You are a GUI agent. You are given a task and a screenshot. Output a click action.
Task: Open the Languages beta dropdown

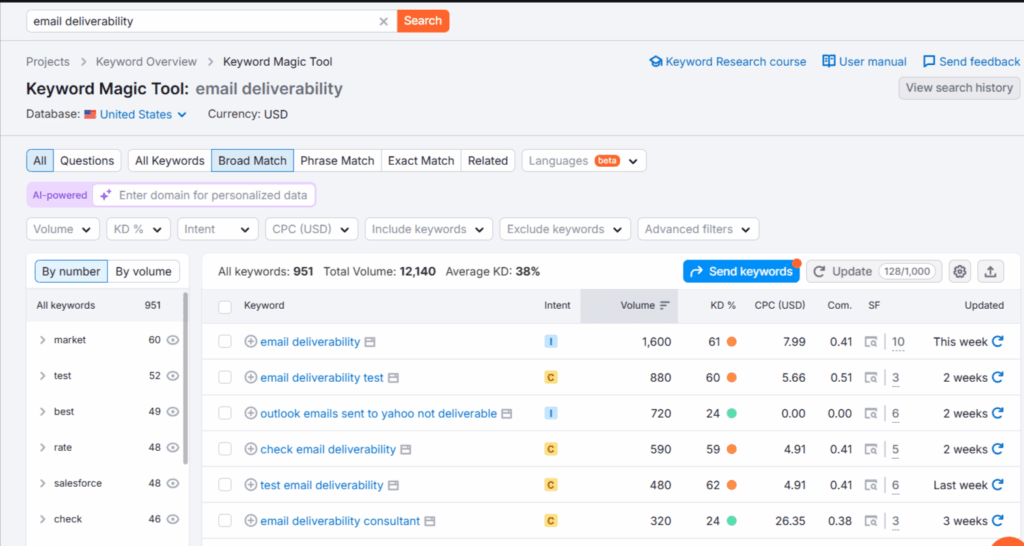click(x=584, y=161)
